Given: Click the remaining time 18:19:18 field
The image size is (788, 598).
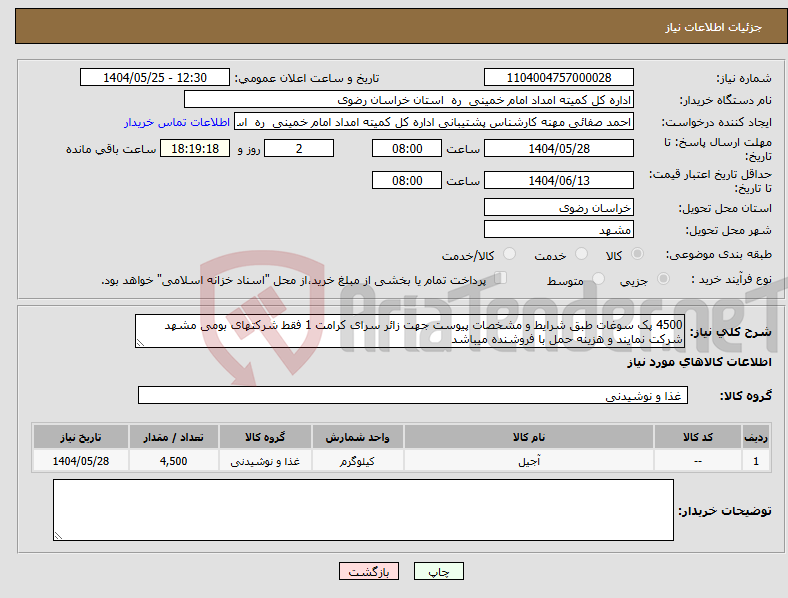Looking at the screenshot, I should [x=195, y=148].
